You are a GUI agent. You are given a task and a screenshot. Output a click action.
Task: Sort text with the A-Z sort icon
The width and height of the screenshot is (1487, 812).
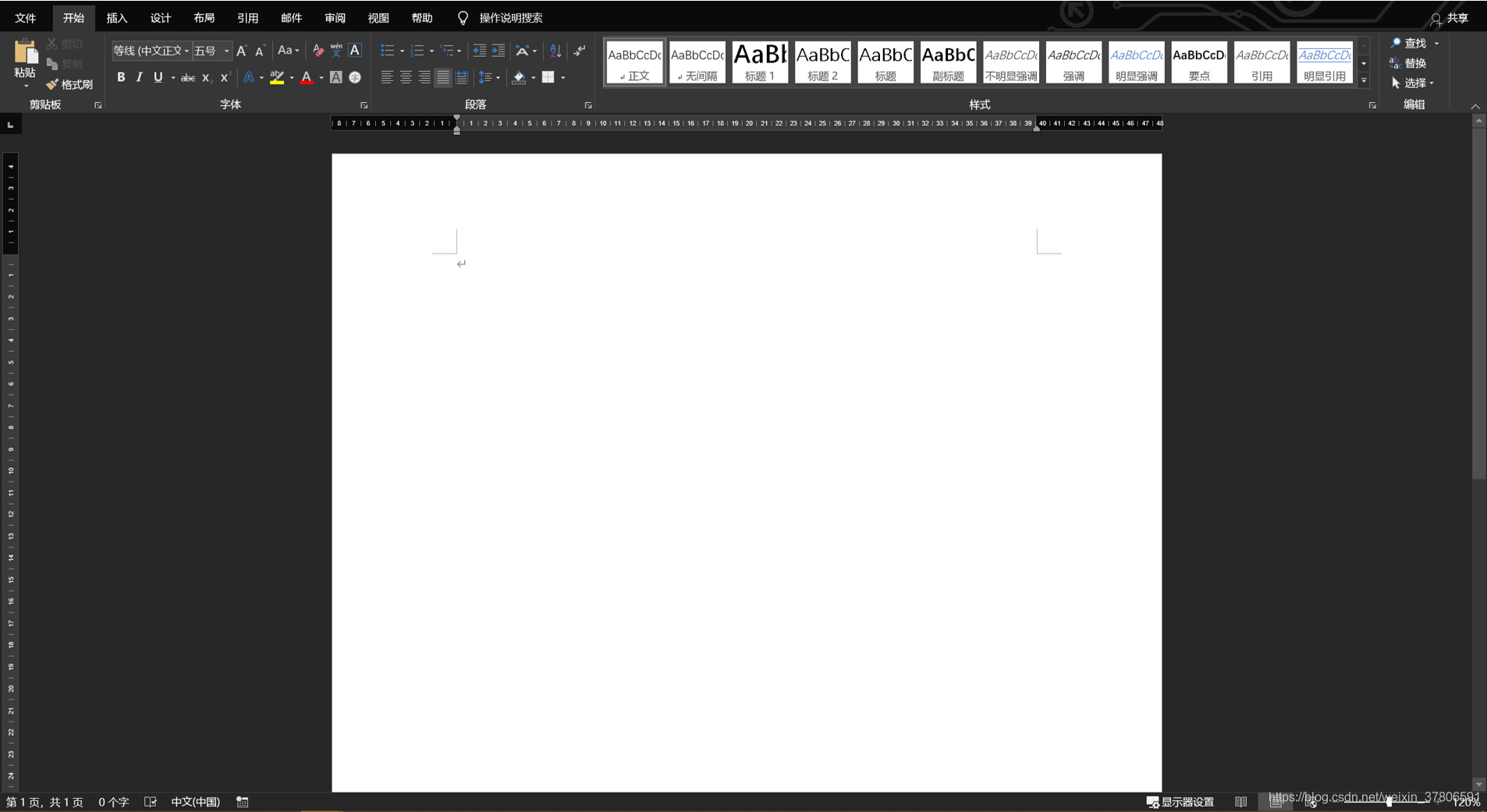coord(555,51)
